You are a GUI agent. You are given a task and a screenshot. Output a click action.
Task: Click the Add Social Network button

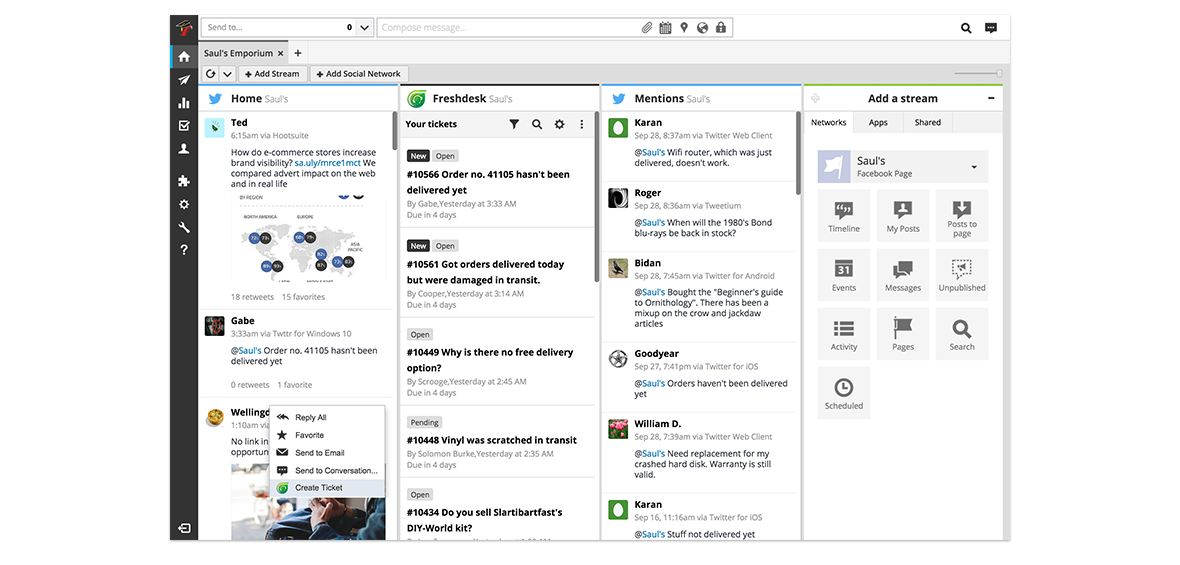point(358,74)
